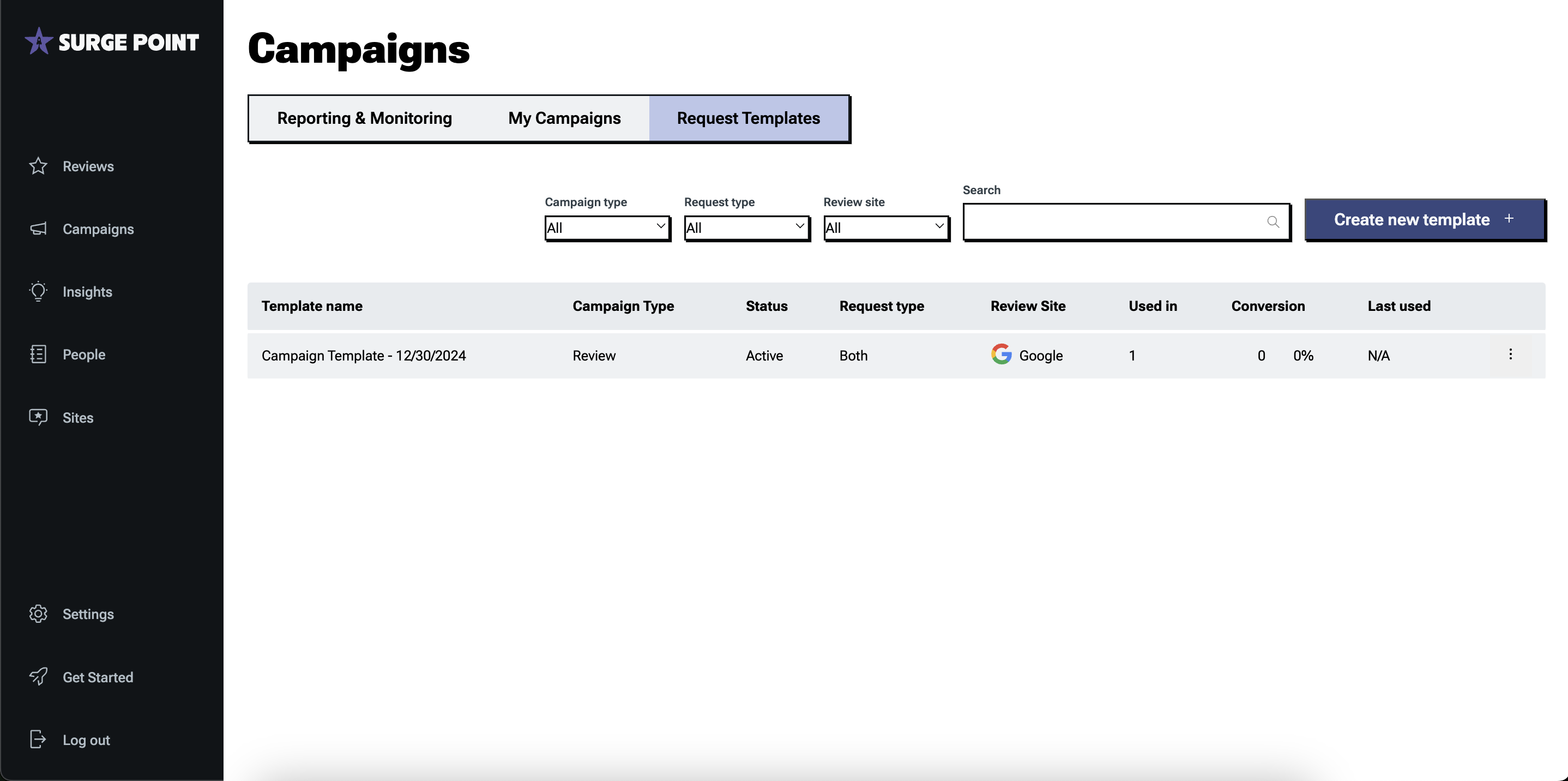Open Campaign Template - 12/30/2024 row

[364, 356]
